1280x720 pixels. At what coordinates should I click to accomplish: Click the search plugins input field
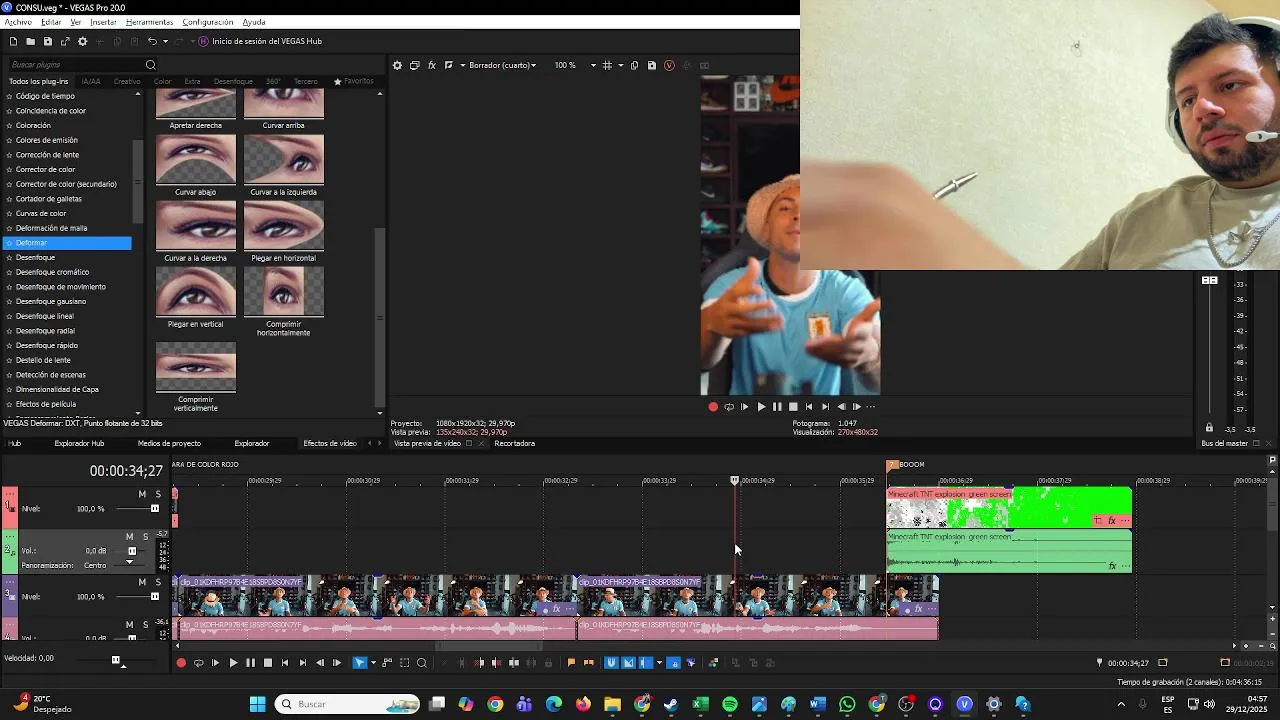[x=75, y=65]
